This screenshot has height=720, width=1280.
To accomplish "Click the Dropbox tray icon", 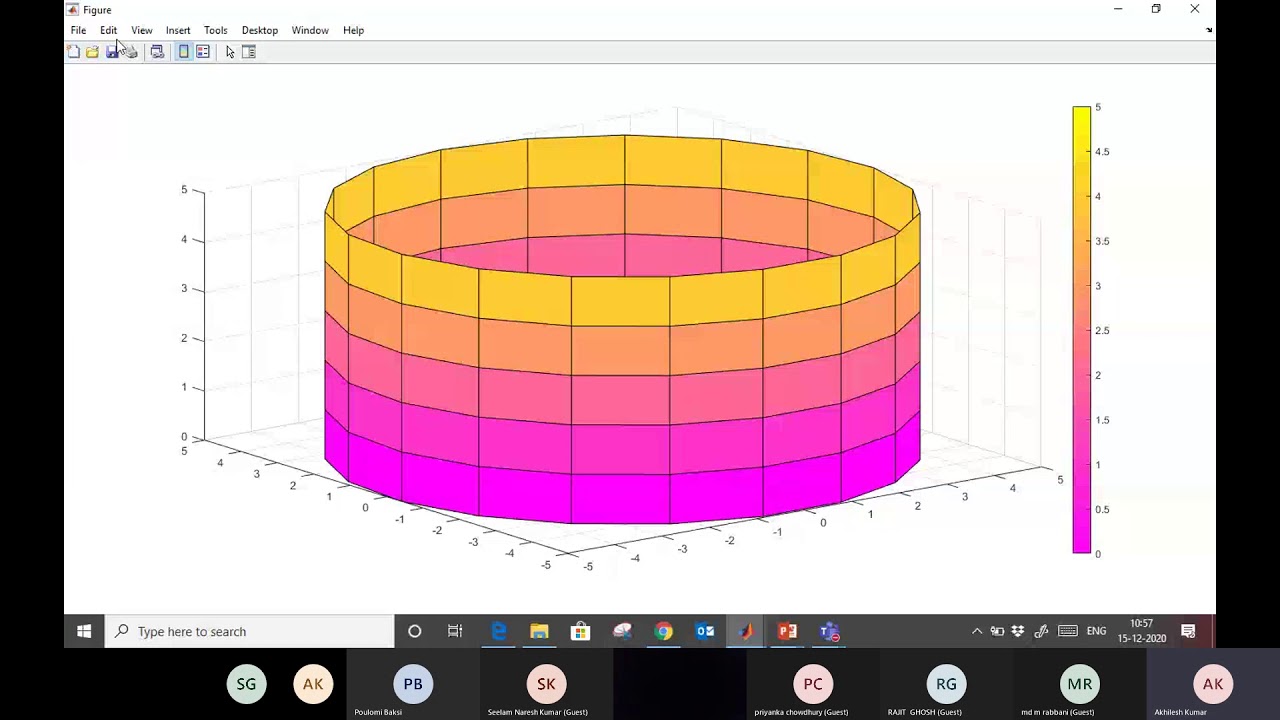I will [1018, 631].
